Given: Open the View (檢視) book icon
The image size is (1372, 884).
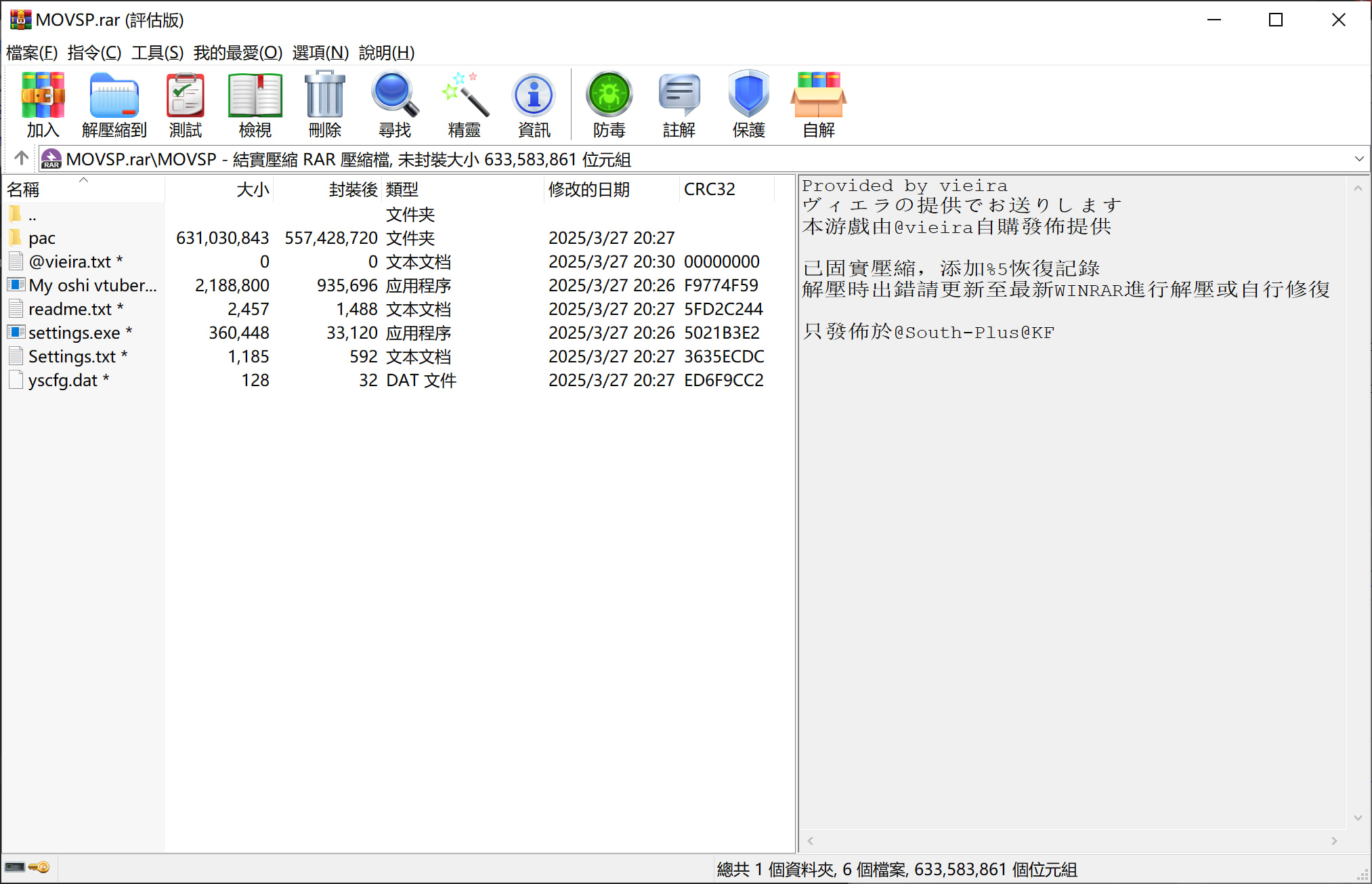Looking at the screenshot, I should point(255,104).
